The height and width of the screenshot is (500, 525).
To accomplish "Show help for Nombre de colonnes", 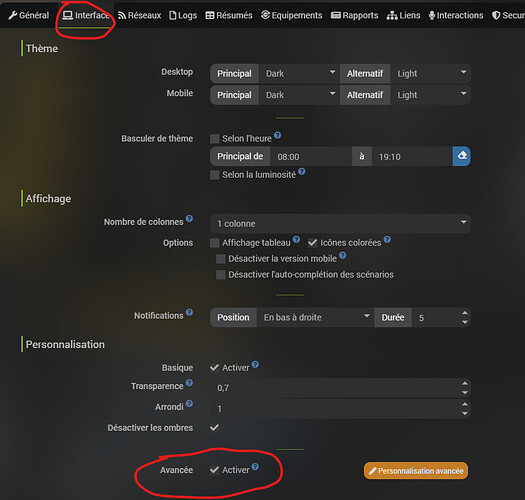I will pyautogui.click(x=189, y=219).
